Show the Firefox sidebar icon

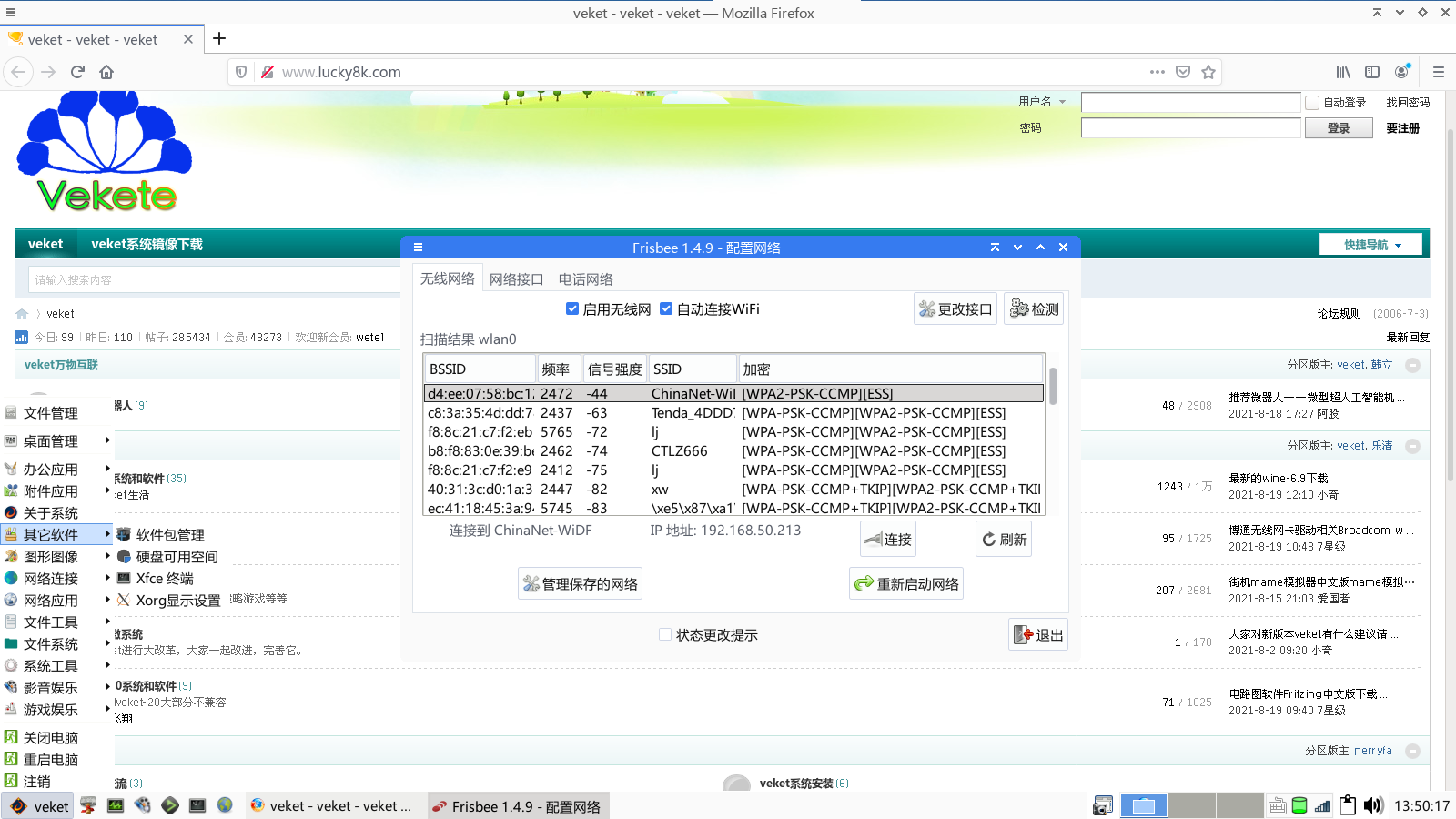(x=1372, y=72)
